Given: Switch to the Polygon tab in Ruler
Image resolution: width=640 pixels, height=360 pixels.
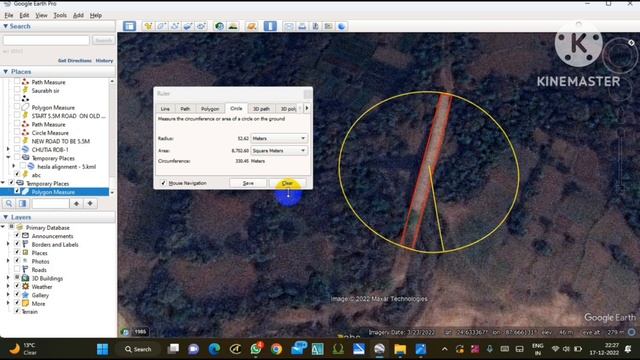Looking at the screenshot, I should (210, 109).
